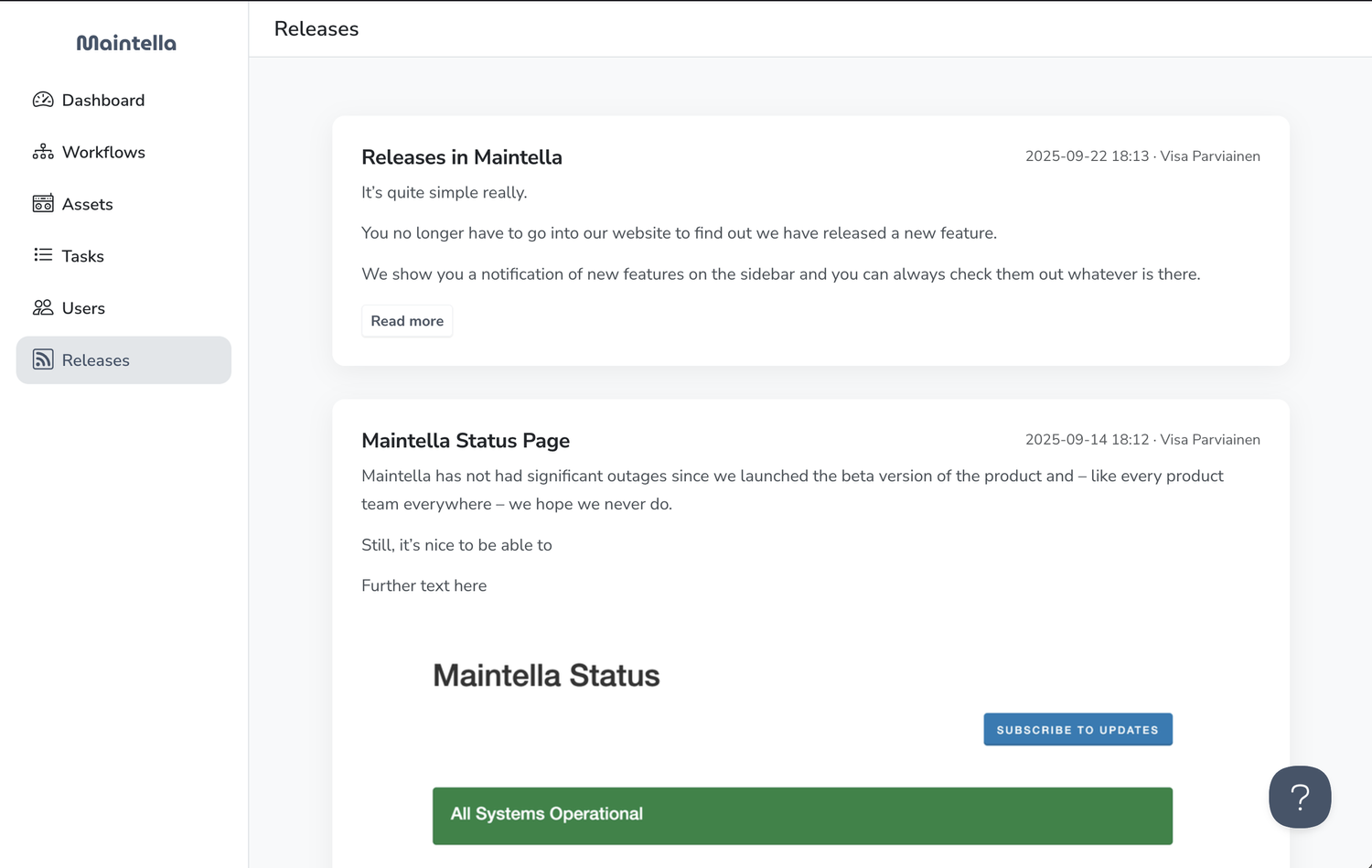Image resolution: width=1372 pixels, height=868 pixels.
Task: Navigate to Users
Action: click(x=123, y=308)
